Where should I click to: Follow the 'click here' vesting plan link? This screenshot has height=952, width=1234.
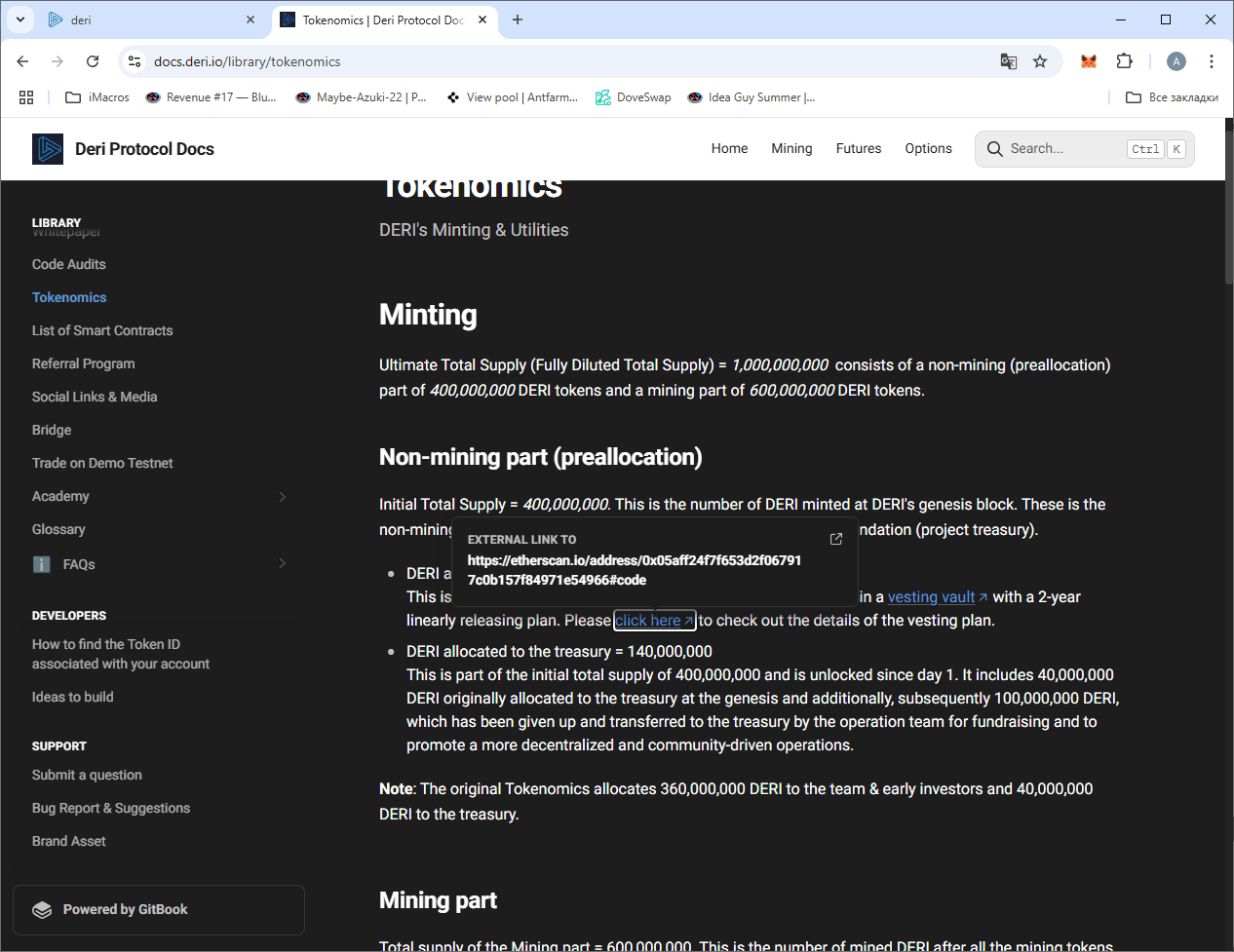click(654, 621)
